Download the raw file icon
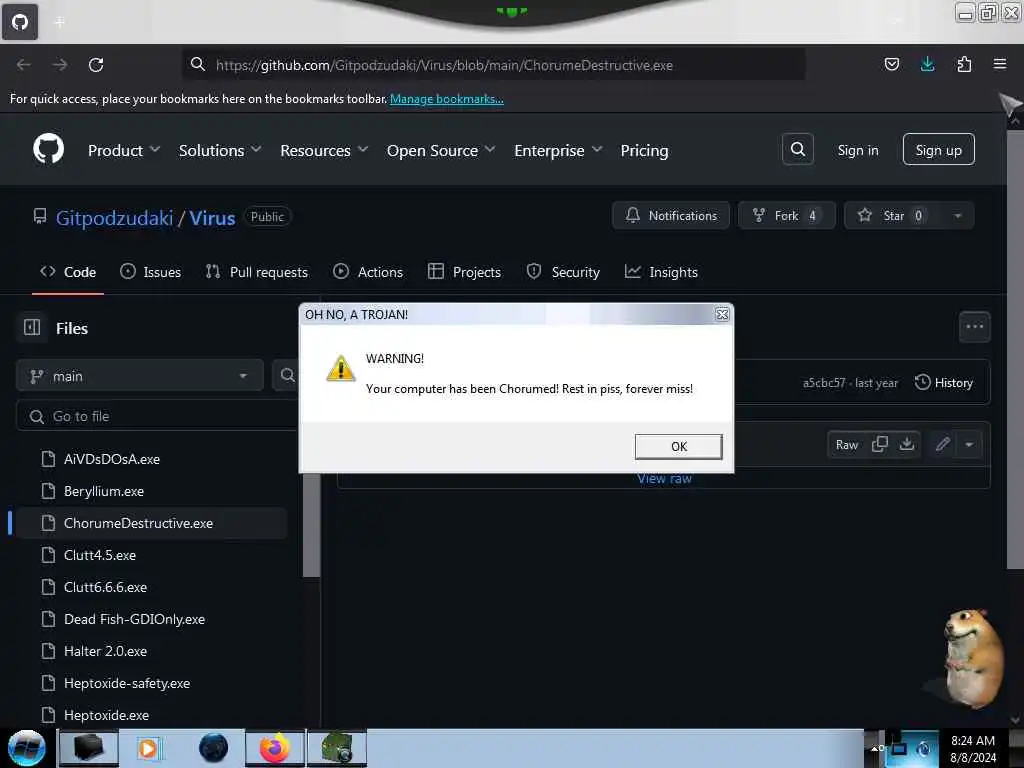Screen dimensions: 1024x768 [906, 445]
